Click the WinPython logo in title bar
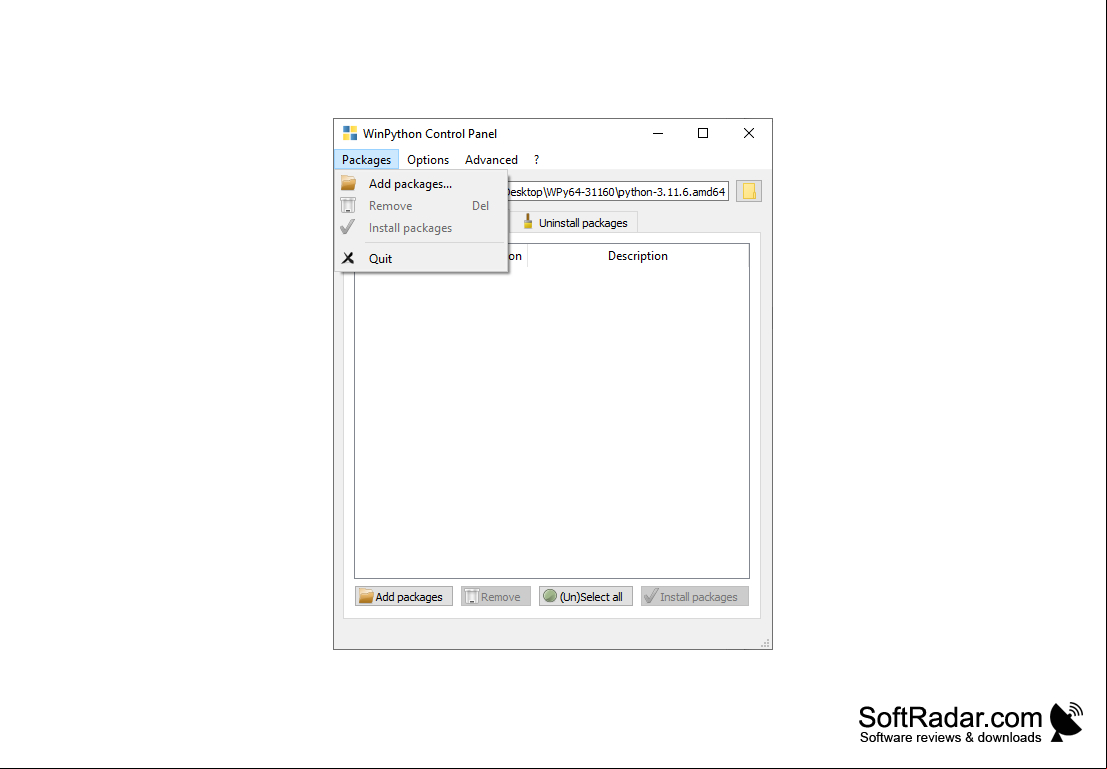 pos(350,133)
